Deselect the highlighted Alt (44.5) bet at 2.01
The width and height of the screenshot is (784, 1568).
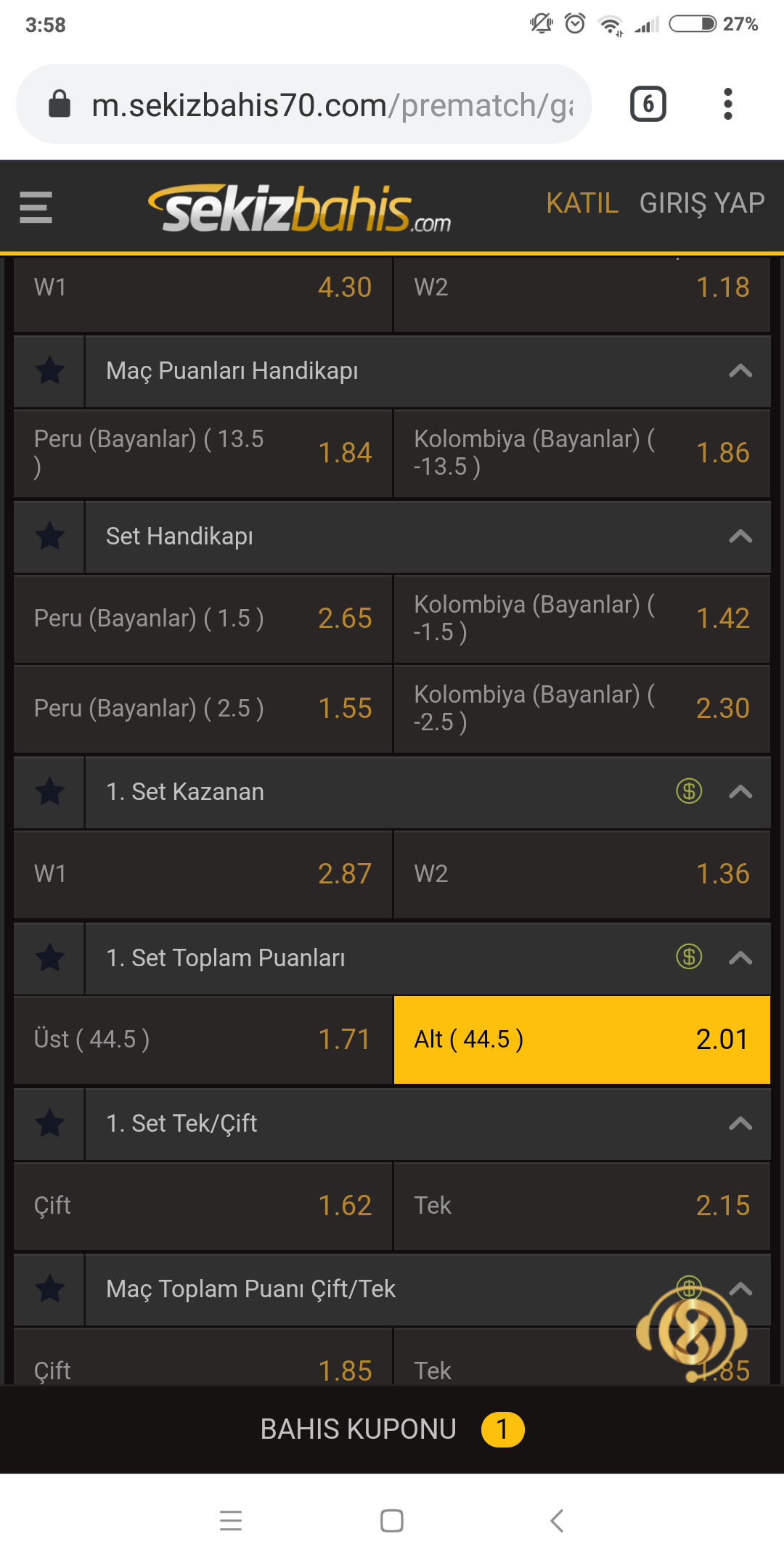coord(581,1040)
